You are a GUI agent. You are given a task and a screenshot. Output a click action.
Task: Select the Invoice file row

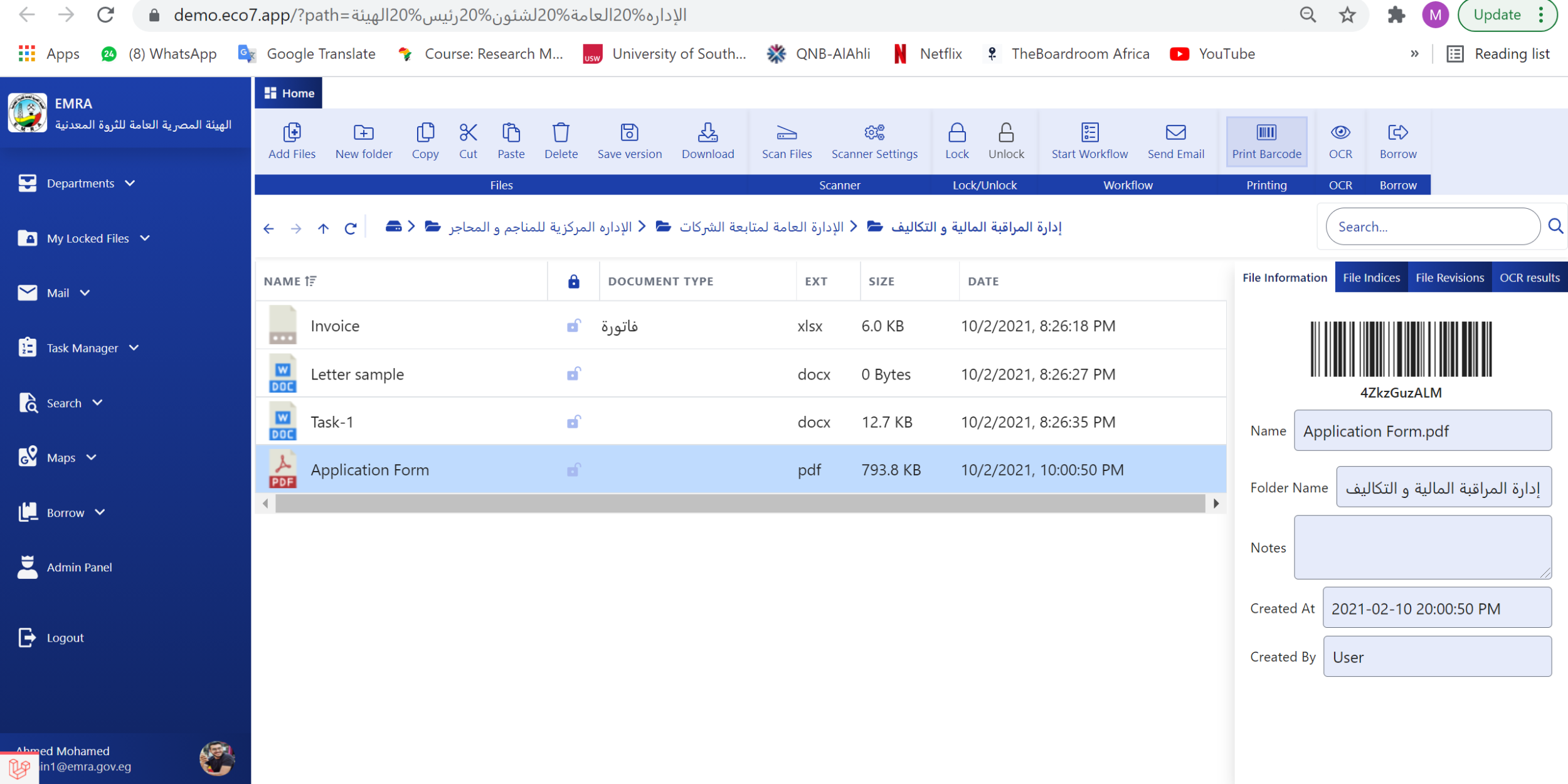(741, 326)
